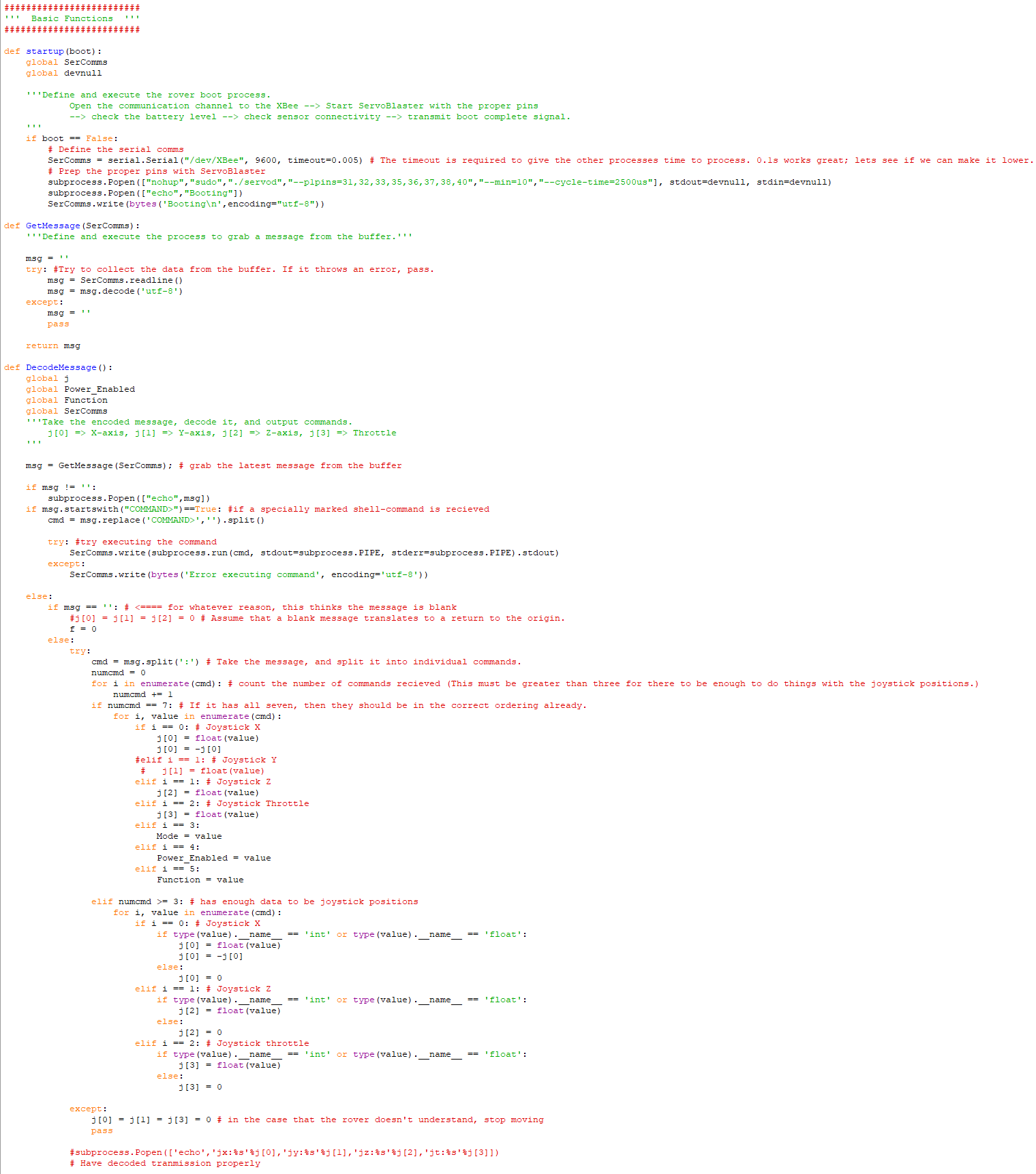Click the "if msg == '': # <====" line
Image resolution: width=1036 pixels, height=1174 pixels.
click(x=252, y=607)
